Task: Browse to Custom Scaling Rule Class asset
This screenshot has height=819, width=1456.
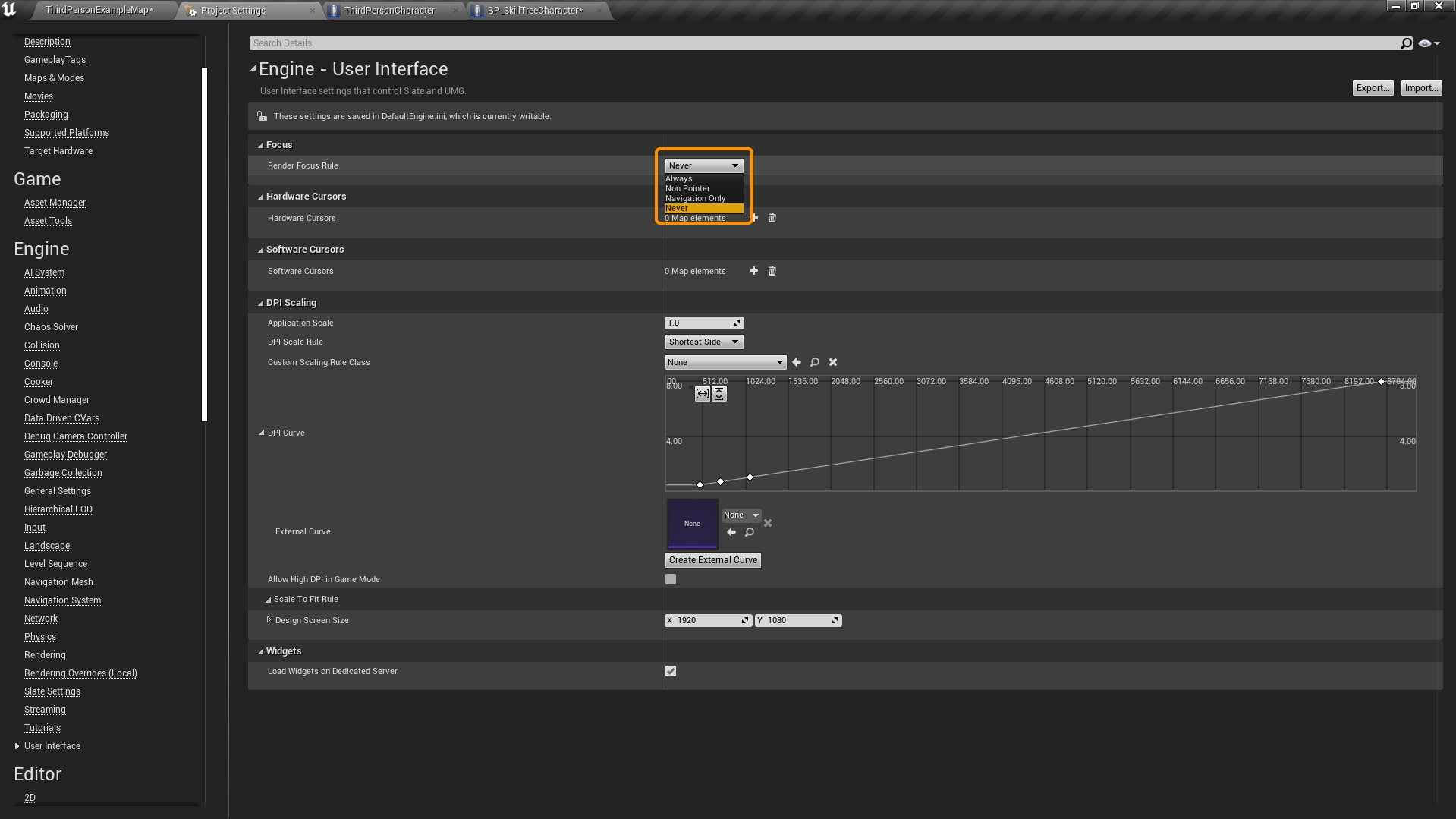Action: pyautogui.click(x=814, y=363)
